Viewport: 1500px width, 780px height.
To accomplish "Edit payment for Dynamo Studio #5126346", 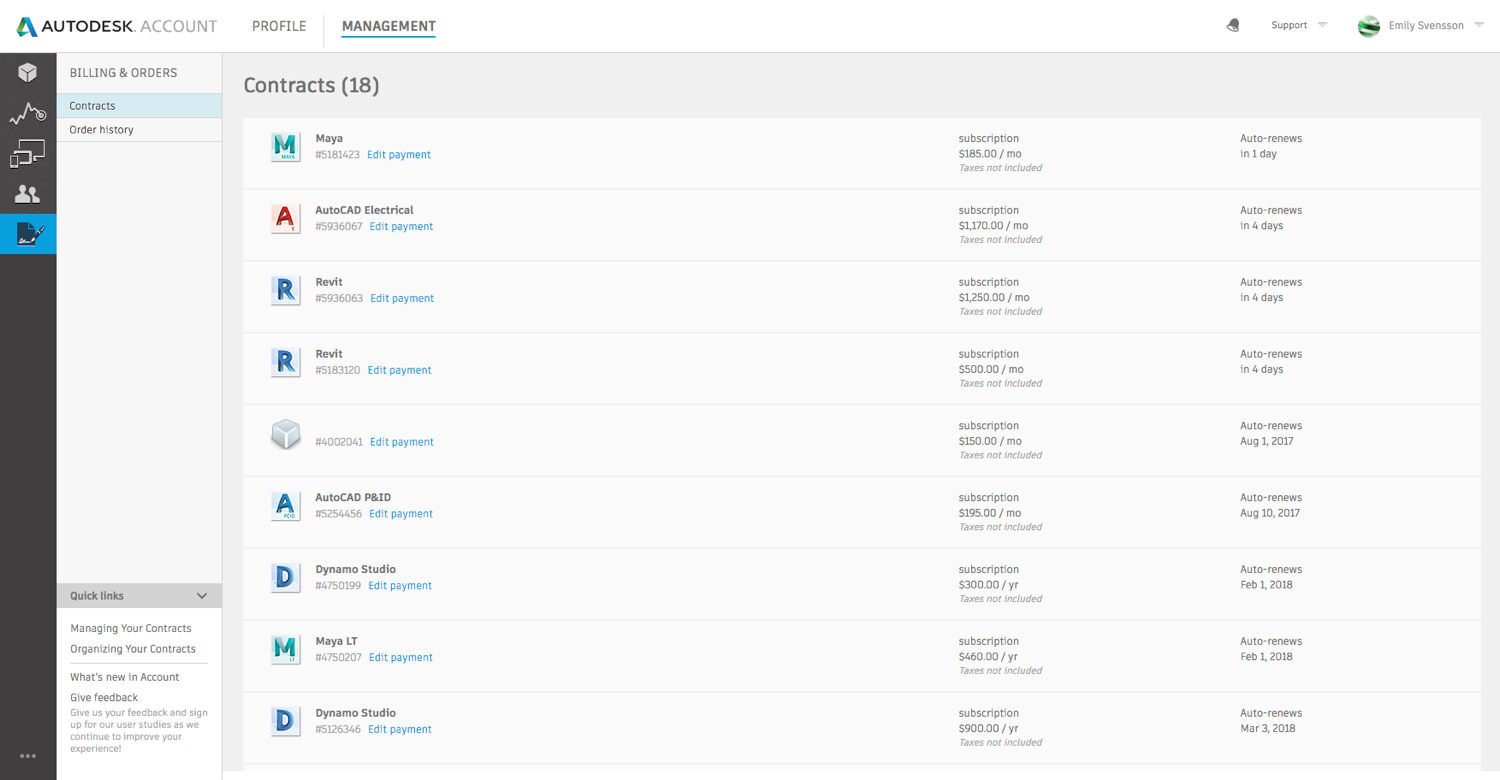I will click(x=400, y=730).
